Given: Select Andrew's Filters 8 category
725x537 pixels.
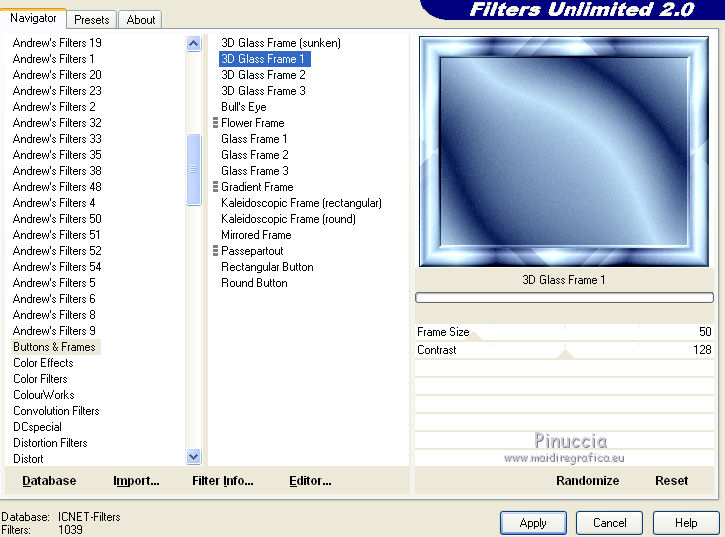Looking at the screenshot, I should click(x=54, y=315).
